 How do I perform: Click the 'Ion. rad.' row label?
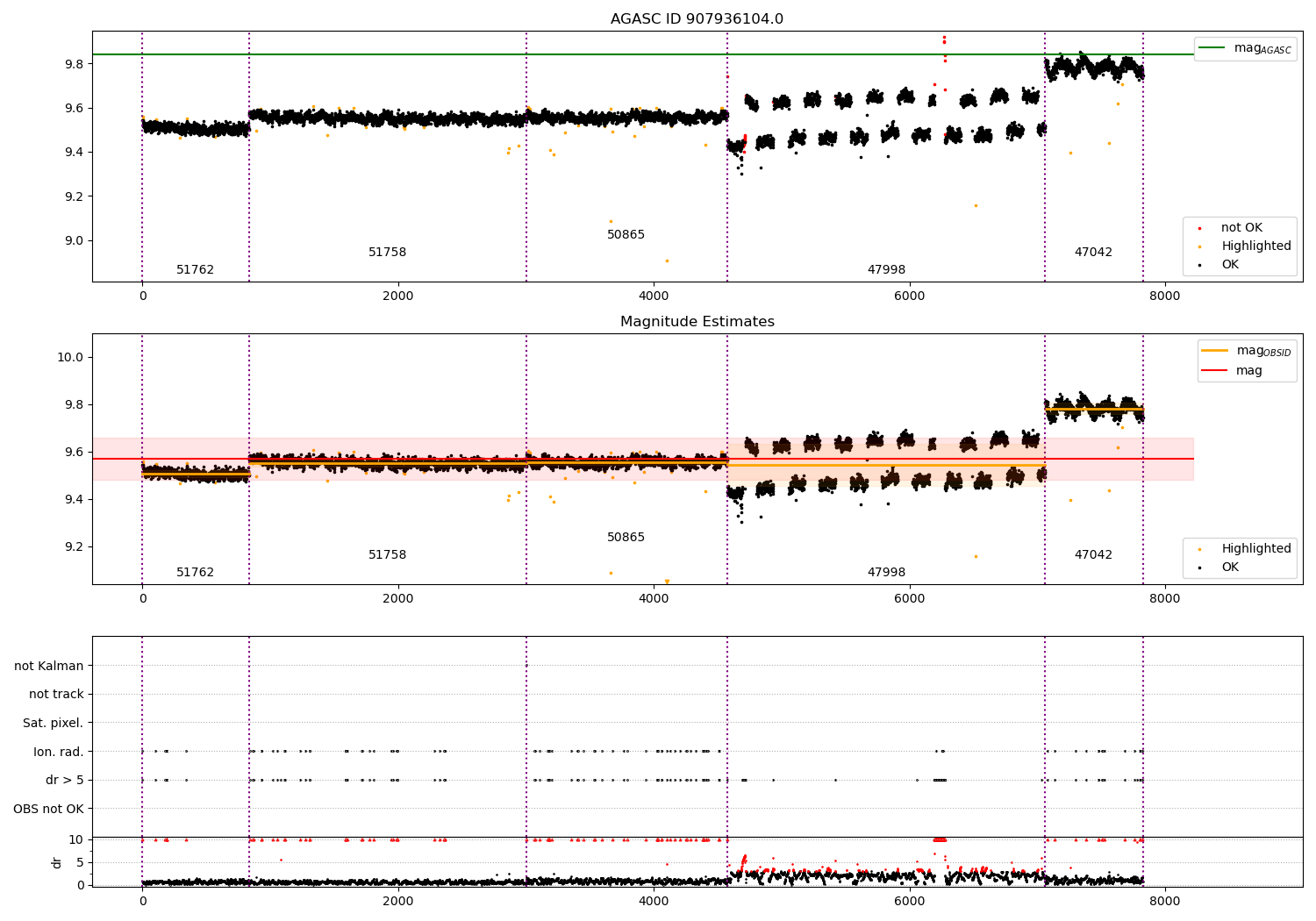(59, 753)
